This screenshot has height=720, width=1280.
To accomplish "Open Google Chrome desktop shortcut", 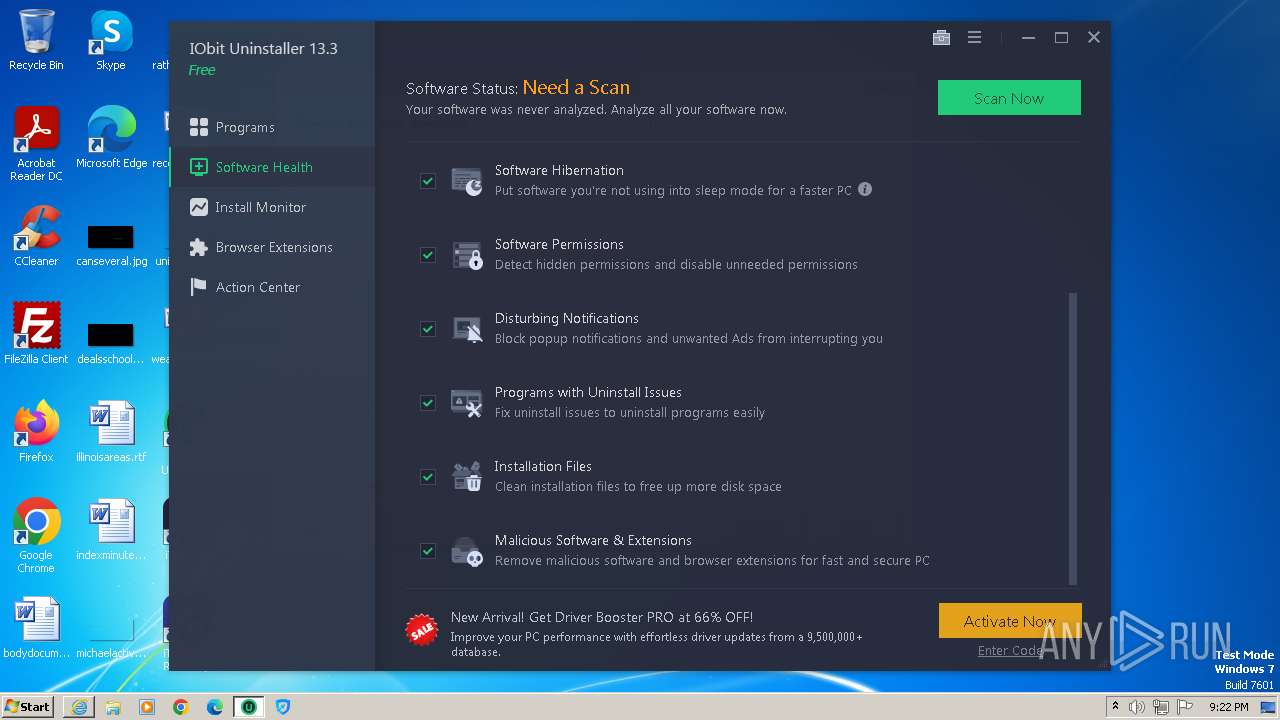I will [36, 536].
